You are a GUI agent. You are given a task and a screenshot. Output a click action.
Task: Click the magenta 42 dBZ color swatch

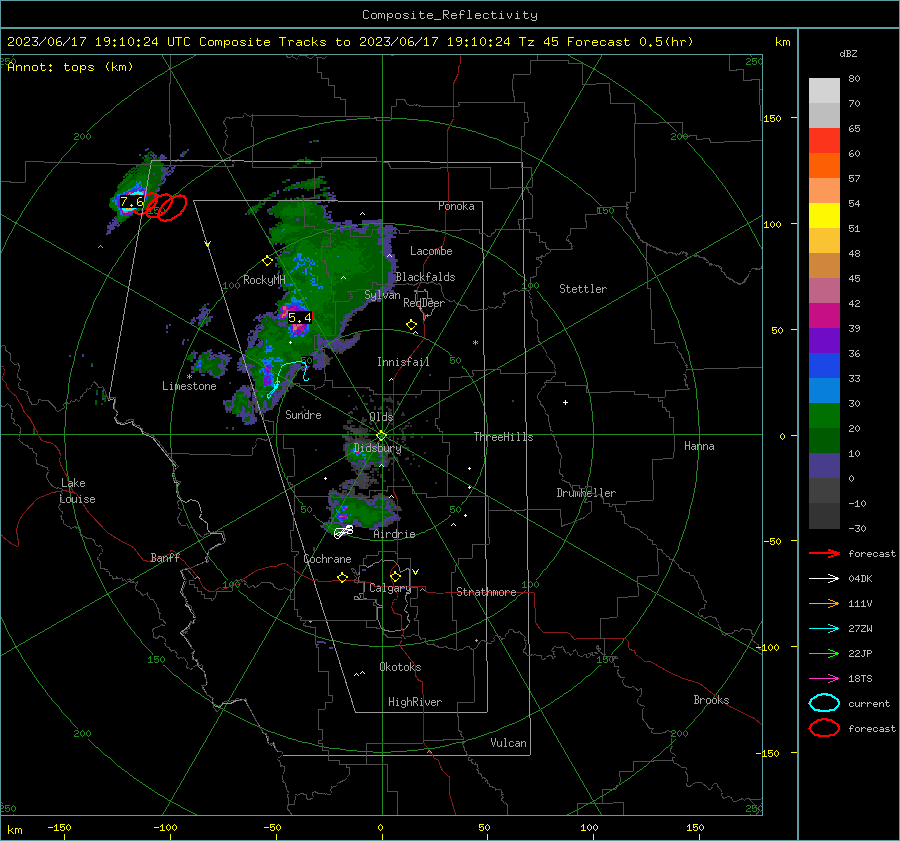coord(824,315)
